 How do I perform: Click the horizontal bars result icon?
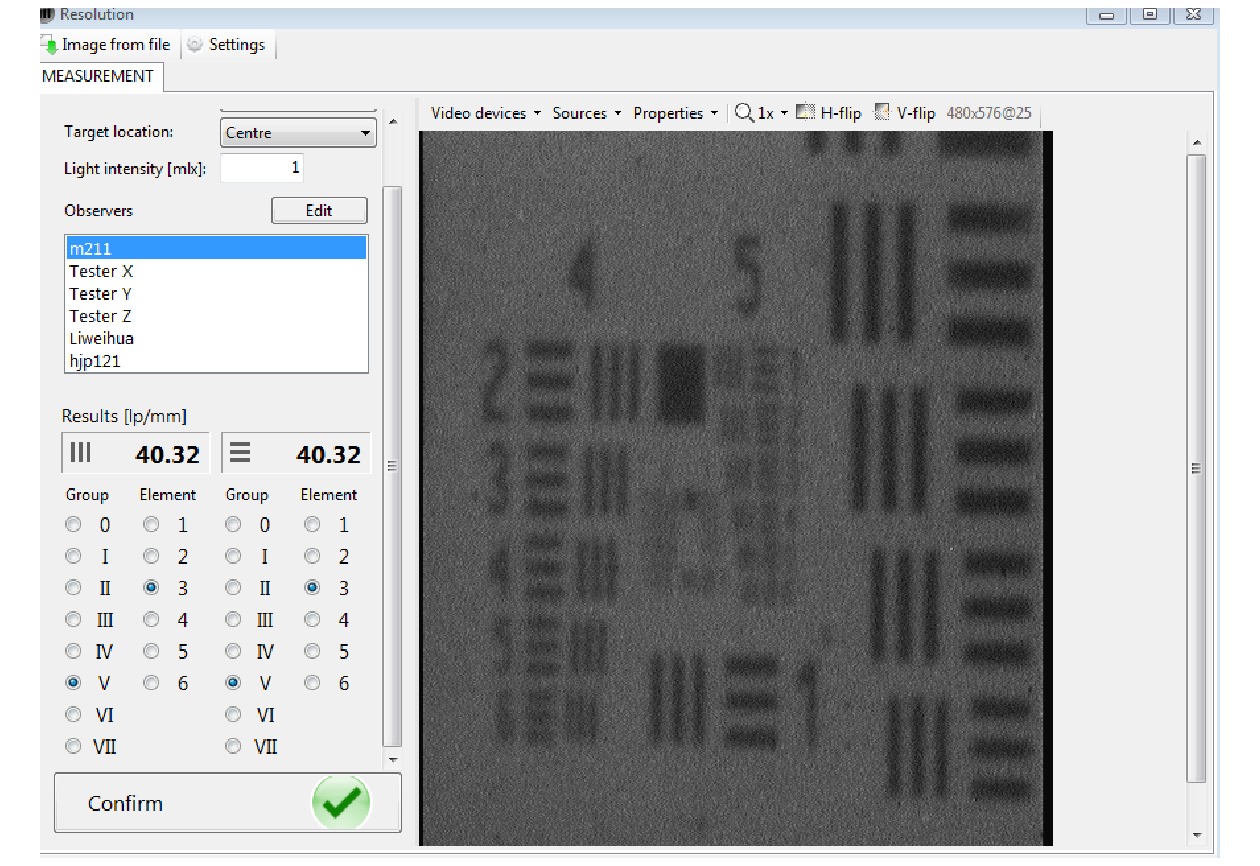(x=240, y=453)
